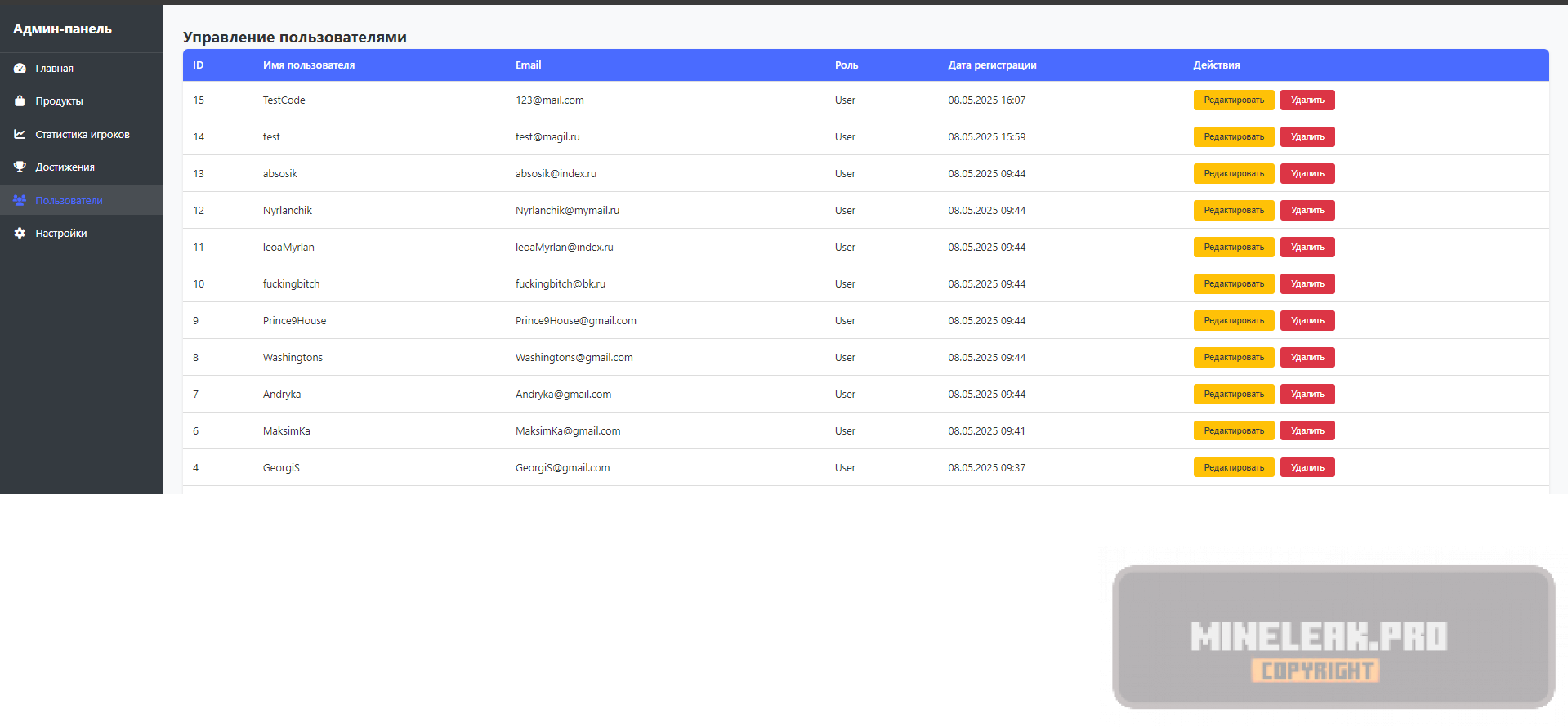This screenshot has height=727, width=1568.
Task: Delete user Andryka
Action: pos(1307,394)
